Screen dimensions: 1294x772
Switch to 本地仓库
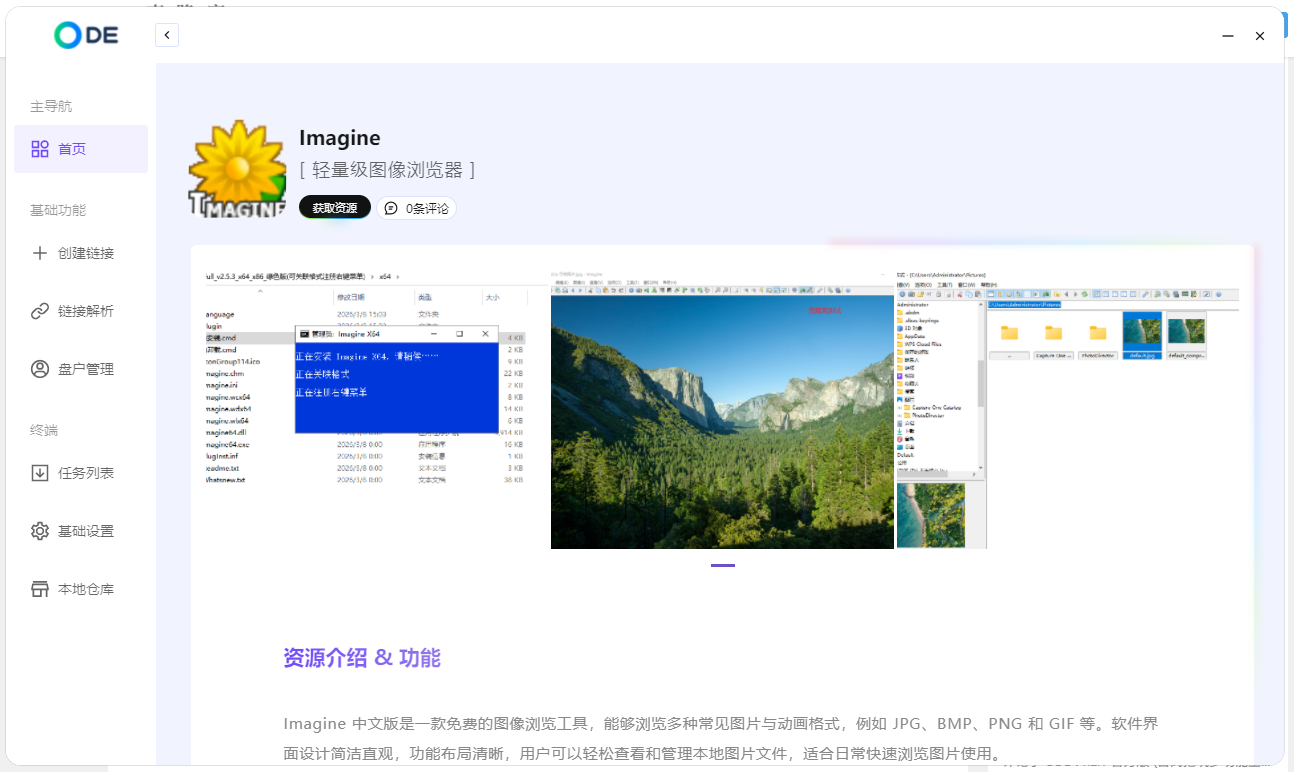(x=81, y=589)
